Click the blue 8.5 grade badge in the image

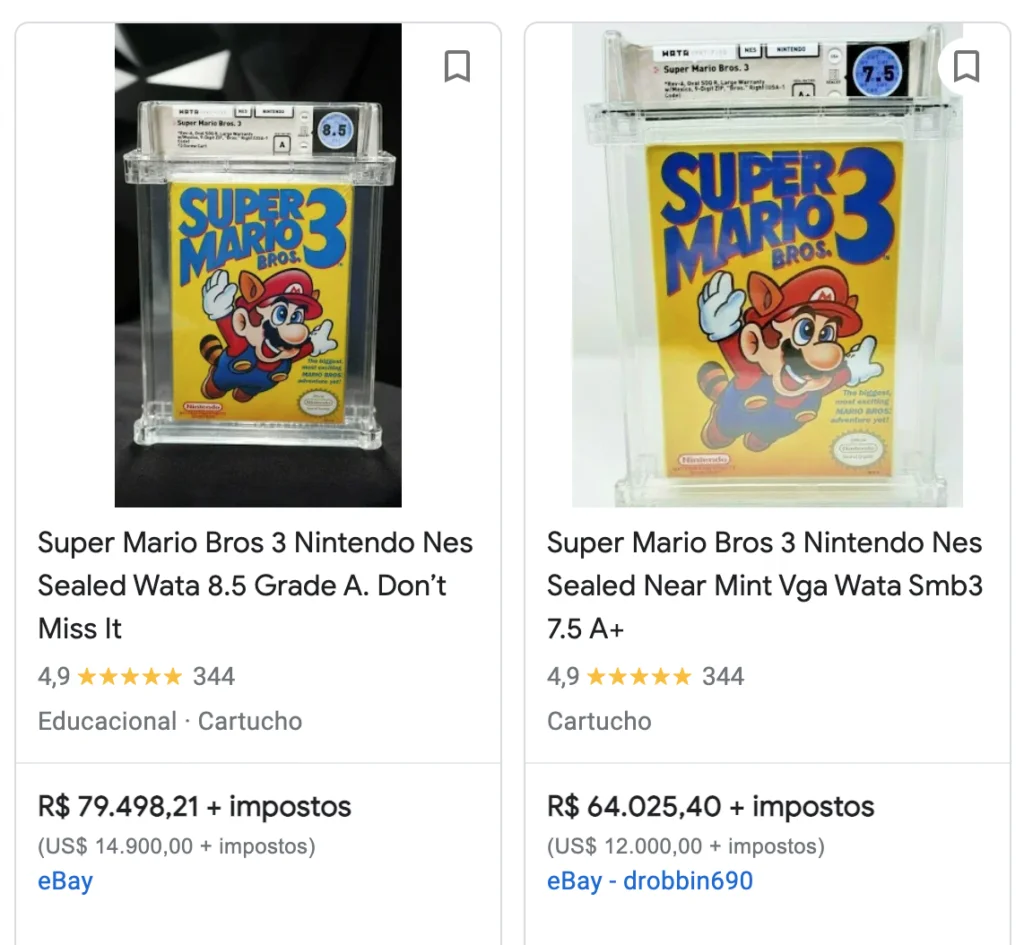pos(333,130)
